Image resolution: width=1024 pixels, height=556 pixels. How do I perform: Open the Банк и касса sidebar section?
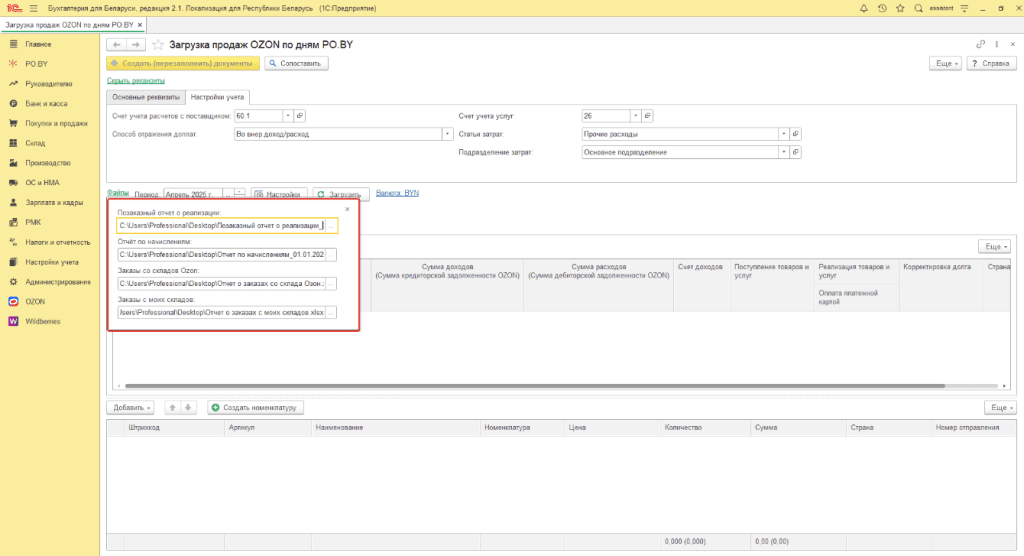click(x=46, y=103)
